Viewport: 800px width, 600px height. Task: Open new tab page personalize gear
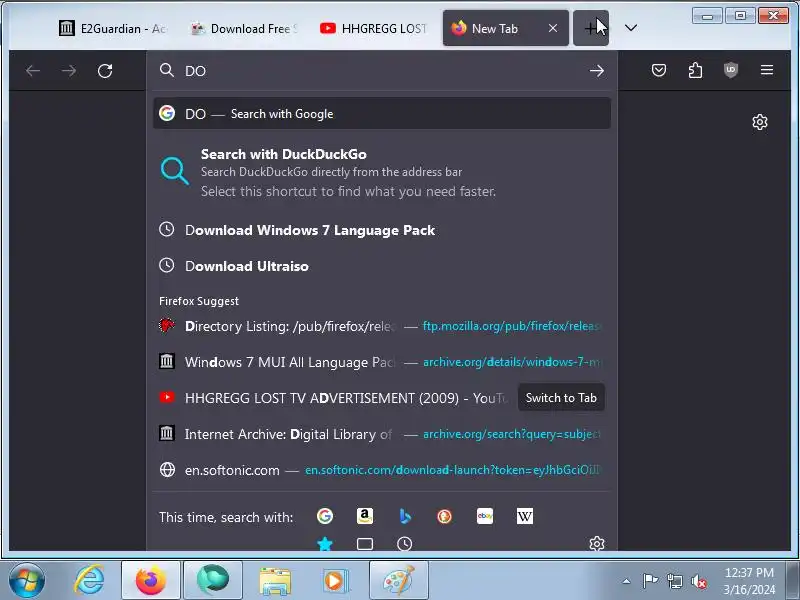point(760,122)
